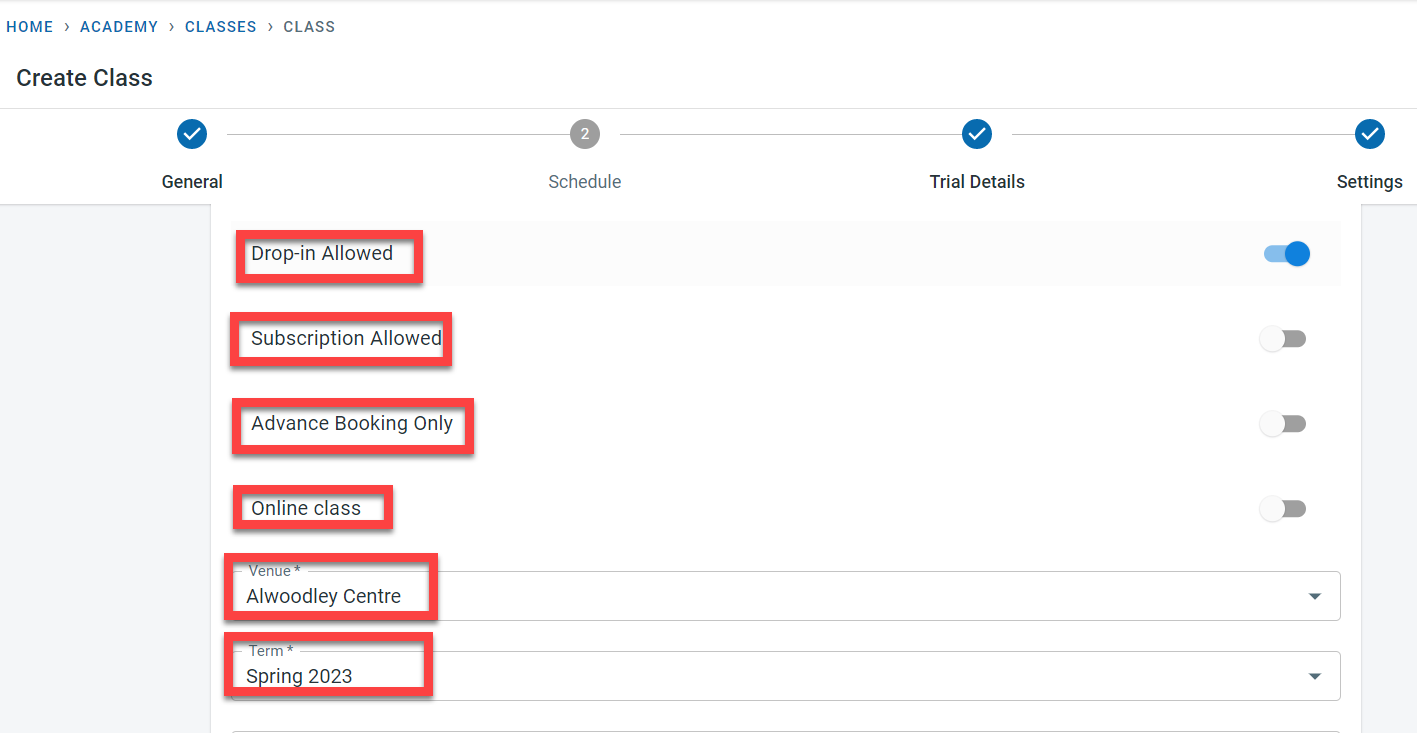Navigate to HOME in the breadcrumb
The width and height of the screenshot is (1417, 733).
[30, 27]
